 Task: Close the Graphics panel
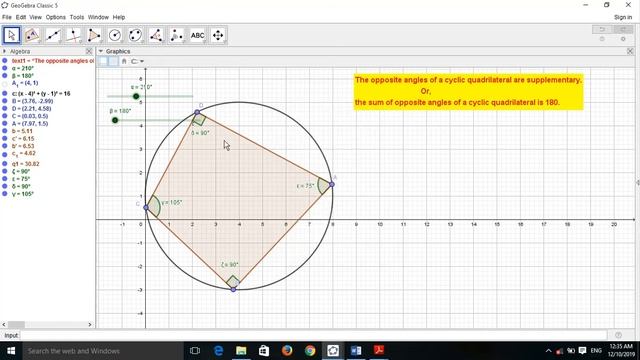[630, 51]
